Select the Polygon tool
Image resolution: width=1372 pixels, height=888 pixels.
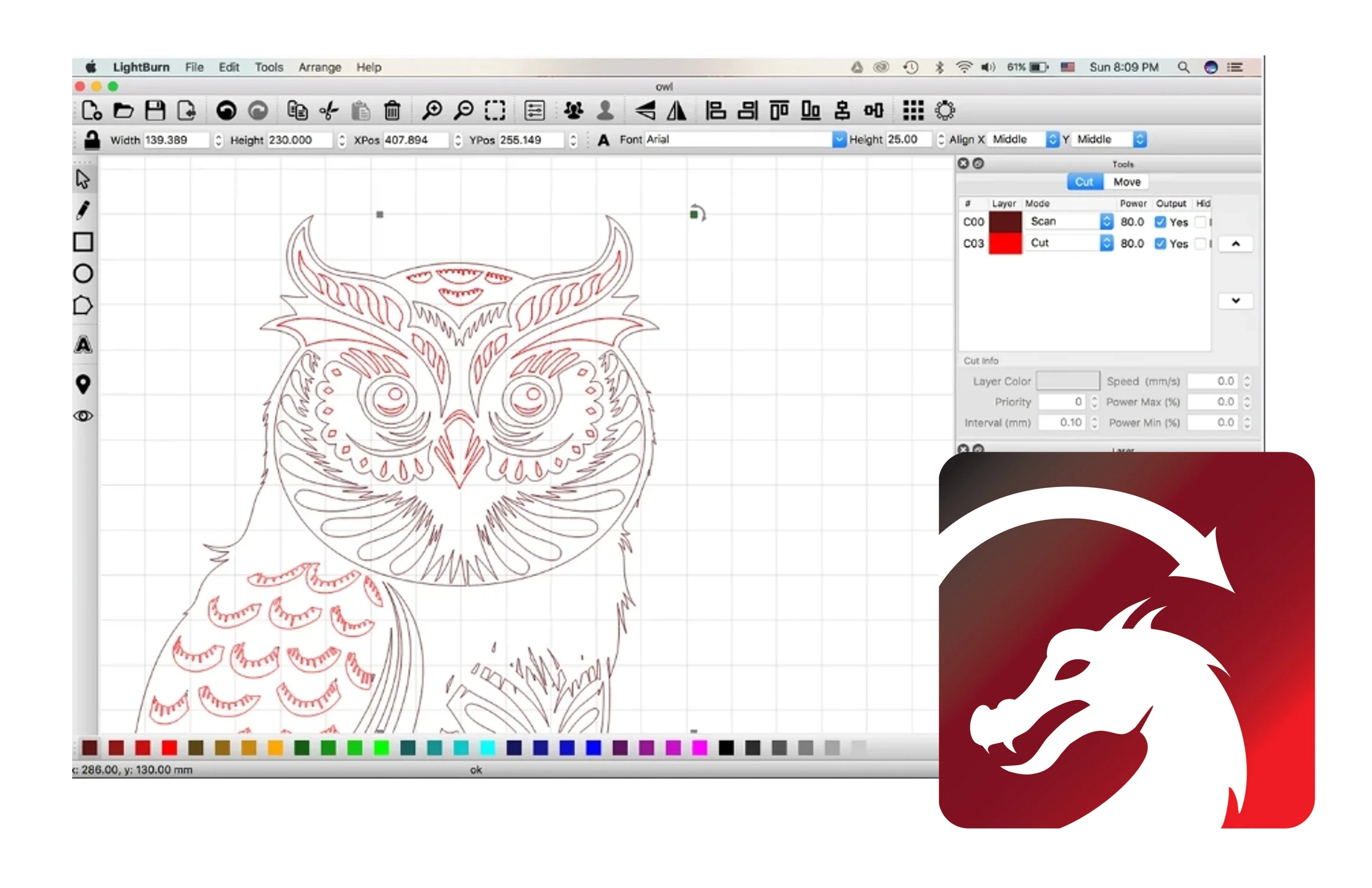[83, 305]
